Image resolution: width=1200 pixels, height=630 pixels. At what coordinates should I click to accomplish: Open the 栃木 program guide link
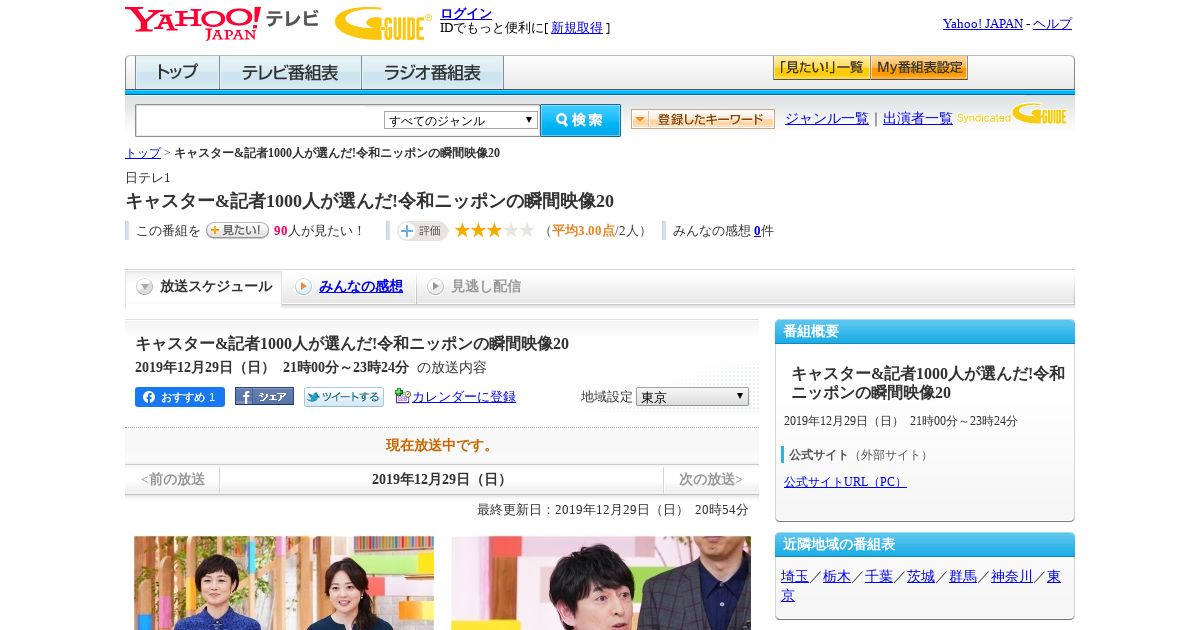click(837, 577)
